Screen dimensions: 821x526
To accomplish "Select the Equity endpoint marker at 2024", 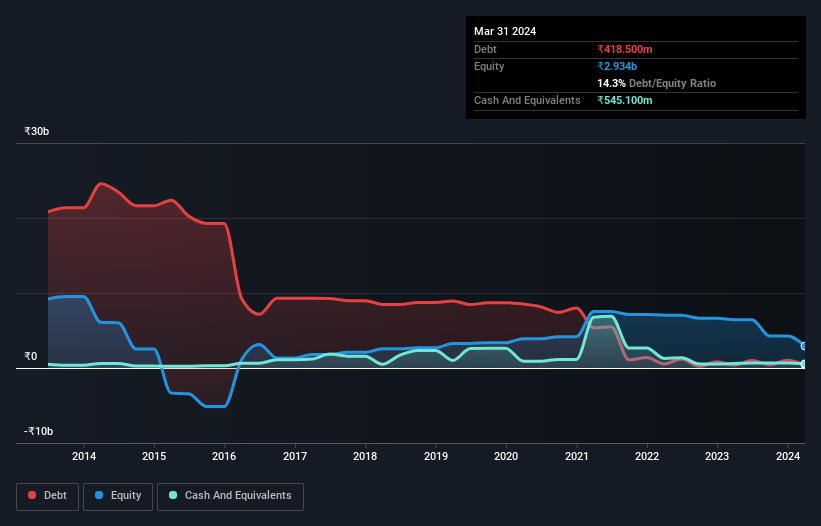I will pos(804,346).
